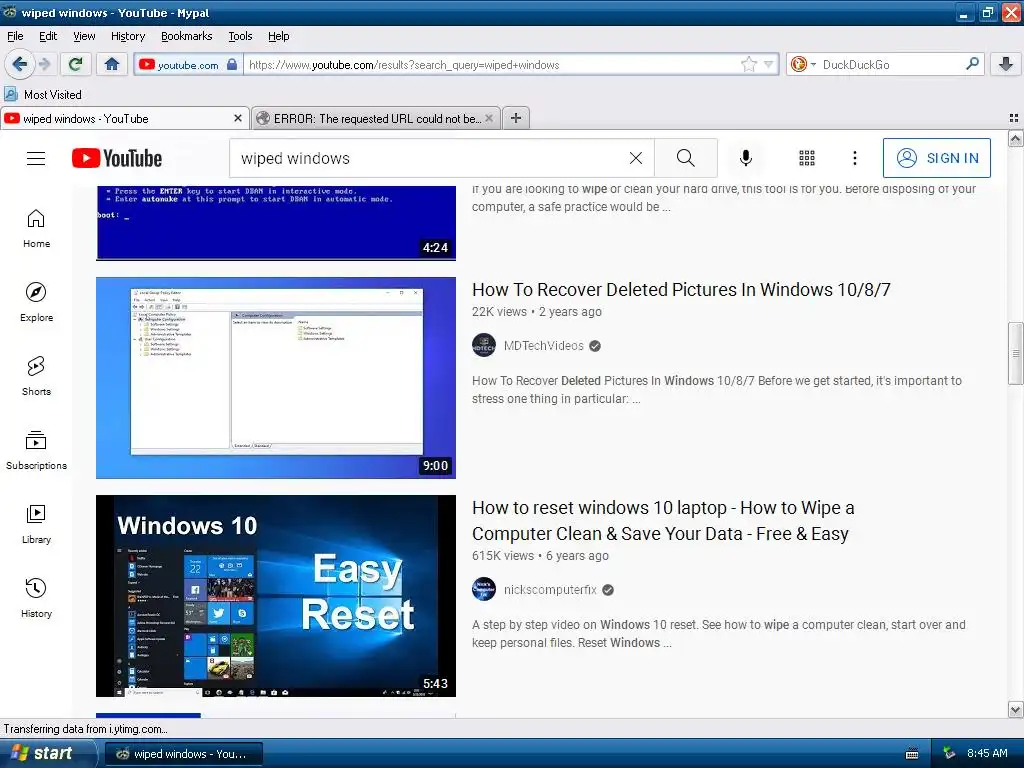This screenshot has width=1024, height=768.
Task: Open Library in the sidebar
Action: point(36,524)
